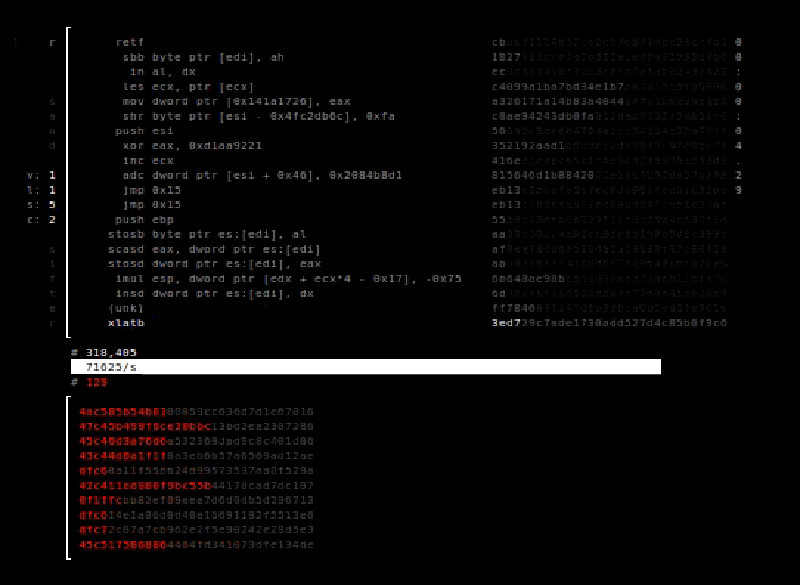The height and width of the screenshot is (585, 800).
Task: Click red hex entry beginning 48c585b54b03
Action: (x=196, y=412)
